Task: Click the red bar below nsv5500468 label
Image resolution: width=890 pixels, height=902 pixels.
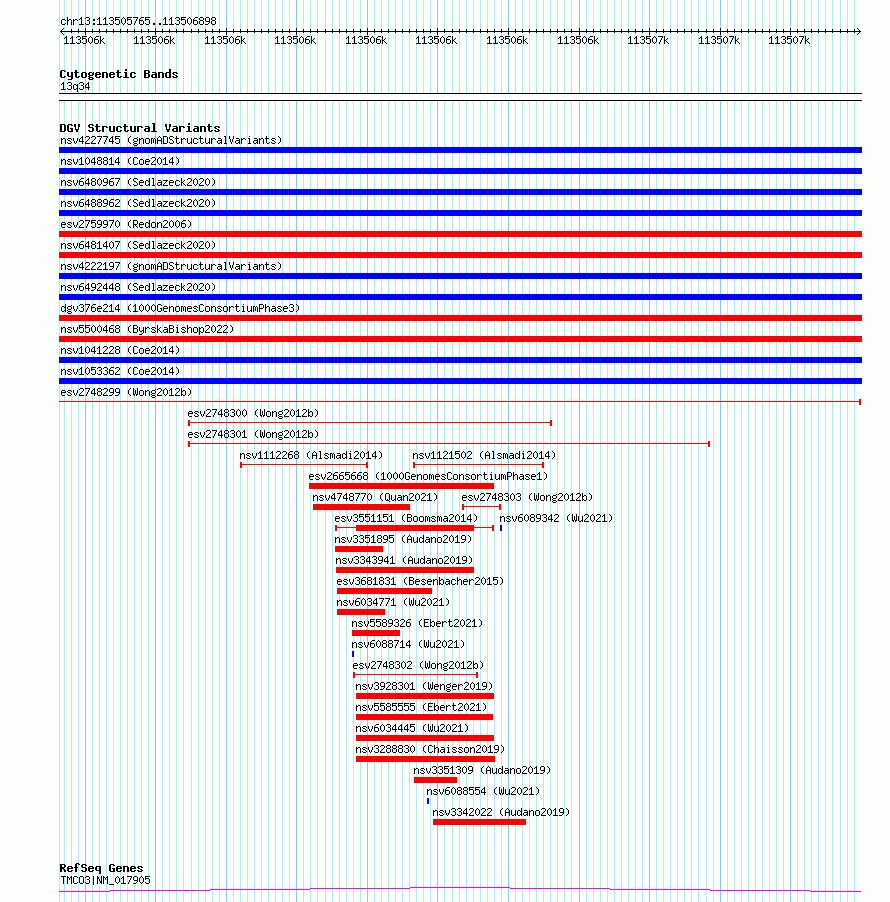Action: [460, 339]
